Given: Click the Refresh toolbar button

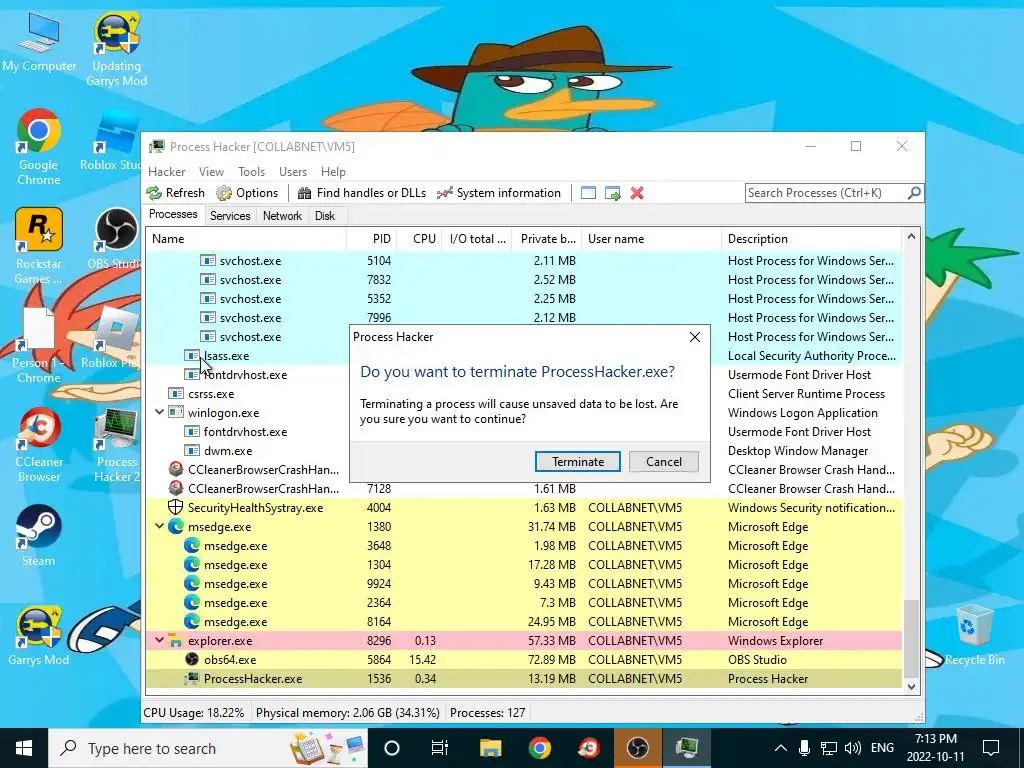Looking at the screenshot, I should pos(176,193).
